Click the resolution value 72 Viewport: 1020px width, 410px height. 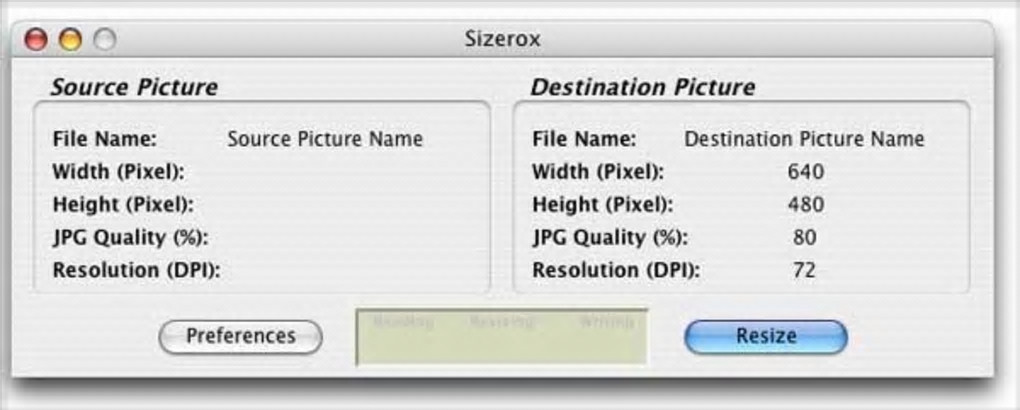tap(805, 270)
